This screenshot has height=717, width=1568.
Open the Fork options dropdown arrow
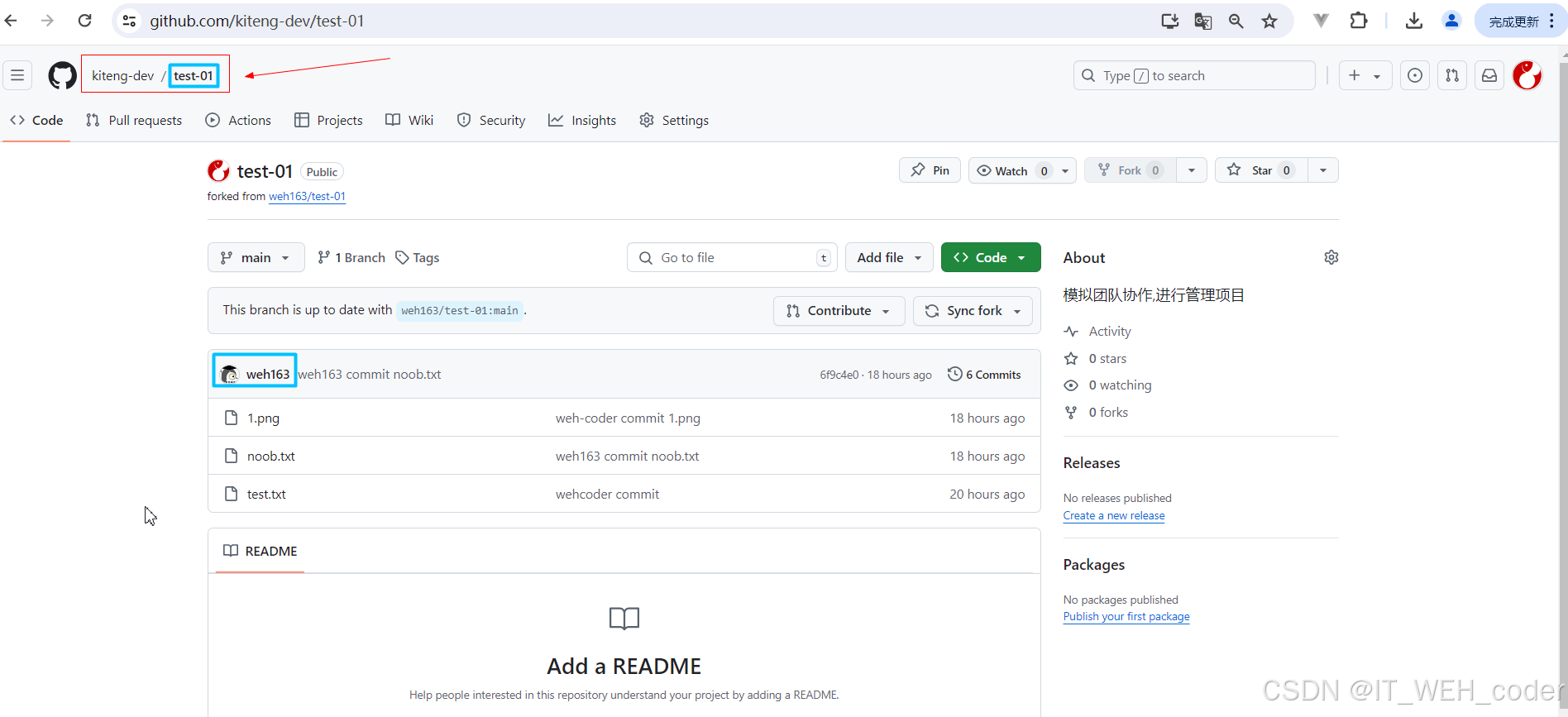pyautogui.click(x=1192, y=170)
